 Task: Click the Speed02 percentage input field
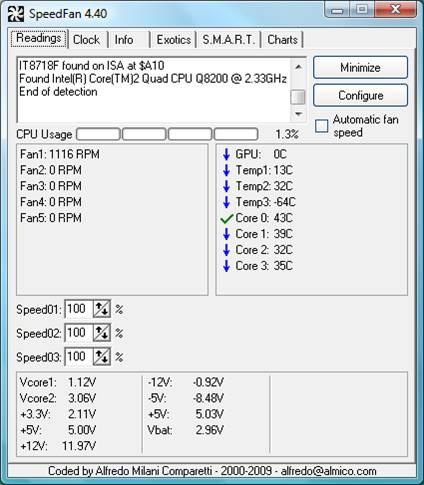coord(79,333)
